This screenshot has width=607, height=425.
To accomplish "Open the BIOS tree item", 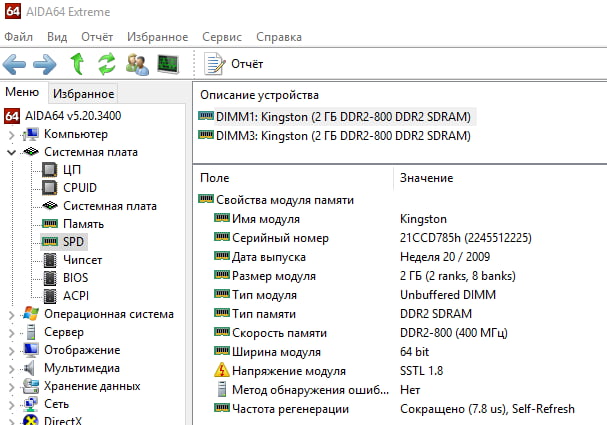I will (x=76, y=278).
